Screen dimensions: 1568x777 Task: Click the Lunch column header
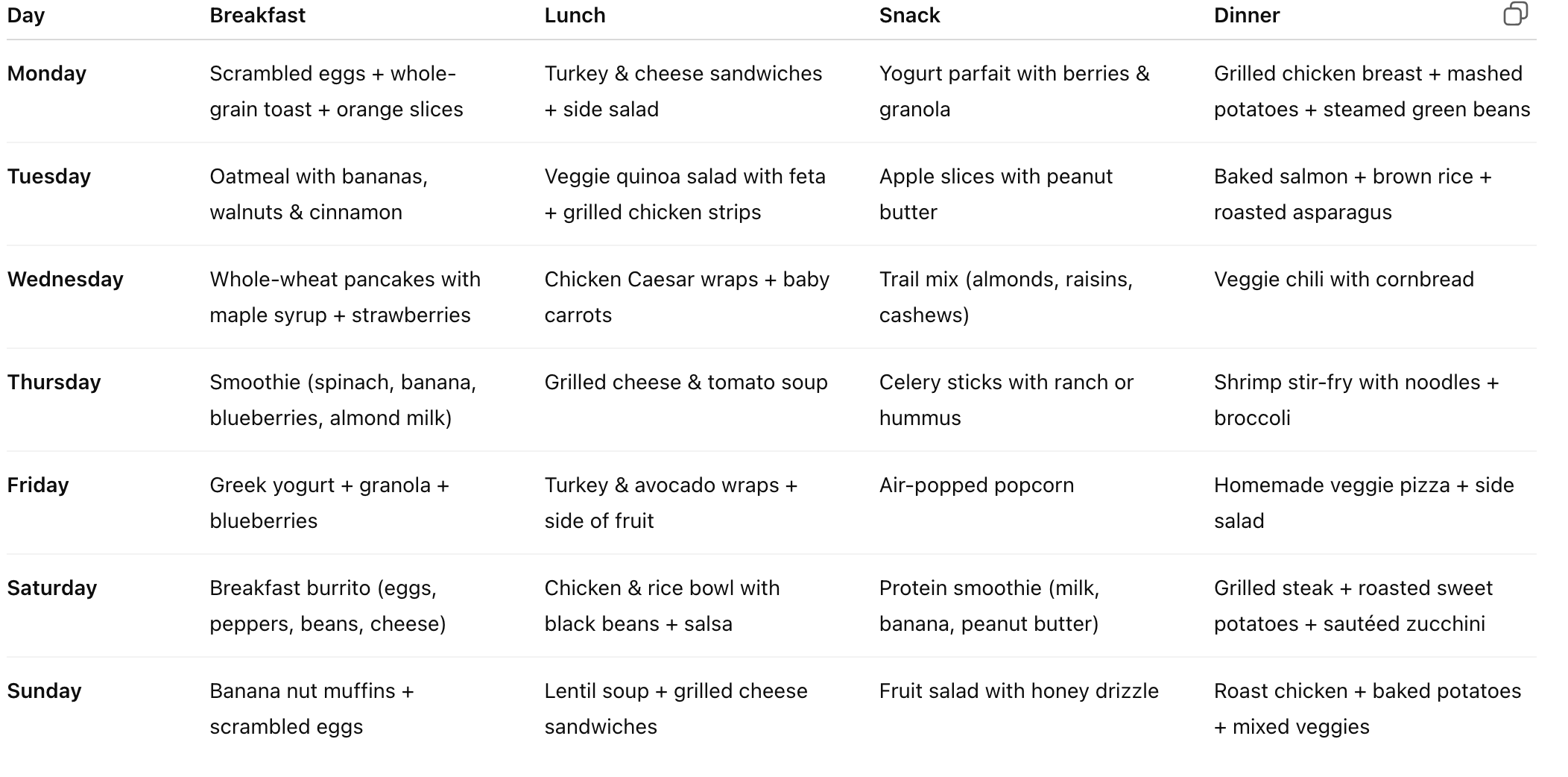click(575, 16)
